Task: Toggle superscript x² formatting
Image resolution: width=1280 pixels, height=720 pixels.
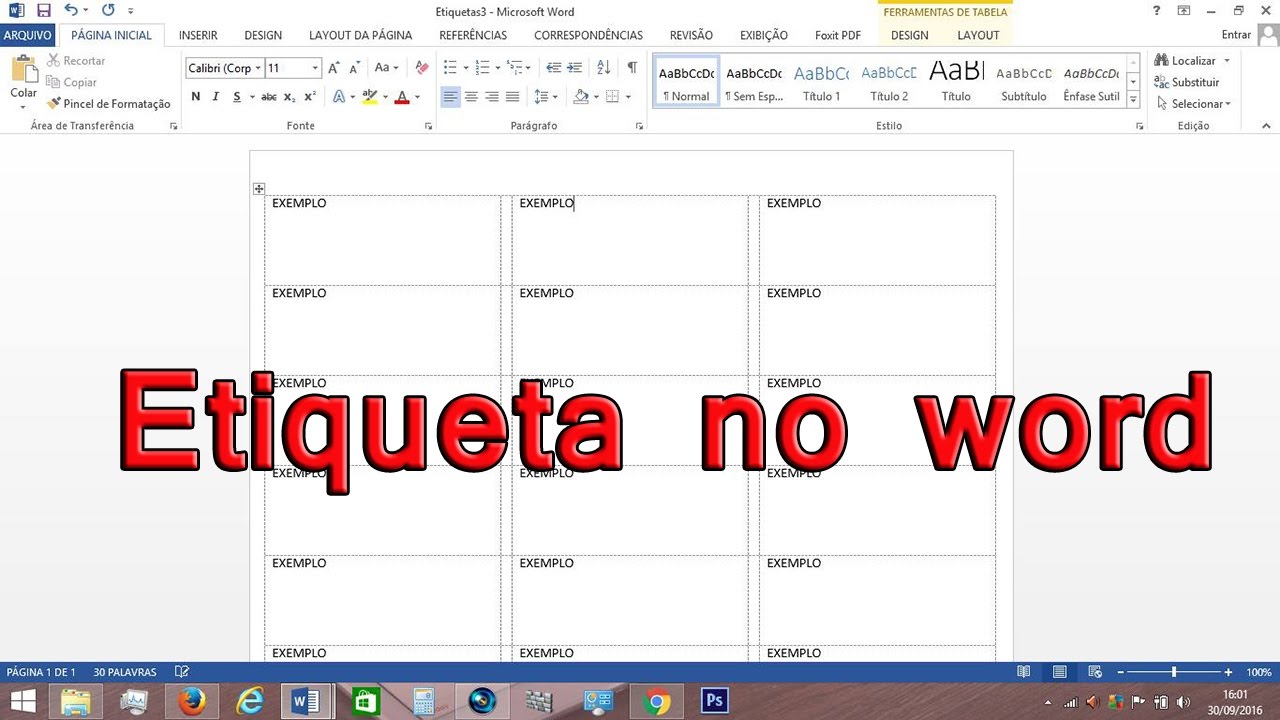Action: click(310, 97)
